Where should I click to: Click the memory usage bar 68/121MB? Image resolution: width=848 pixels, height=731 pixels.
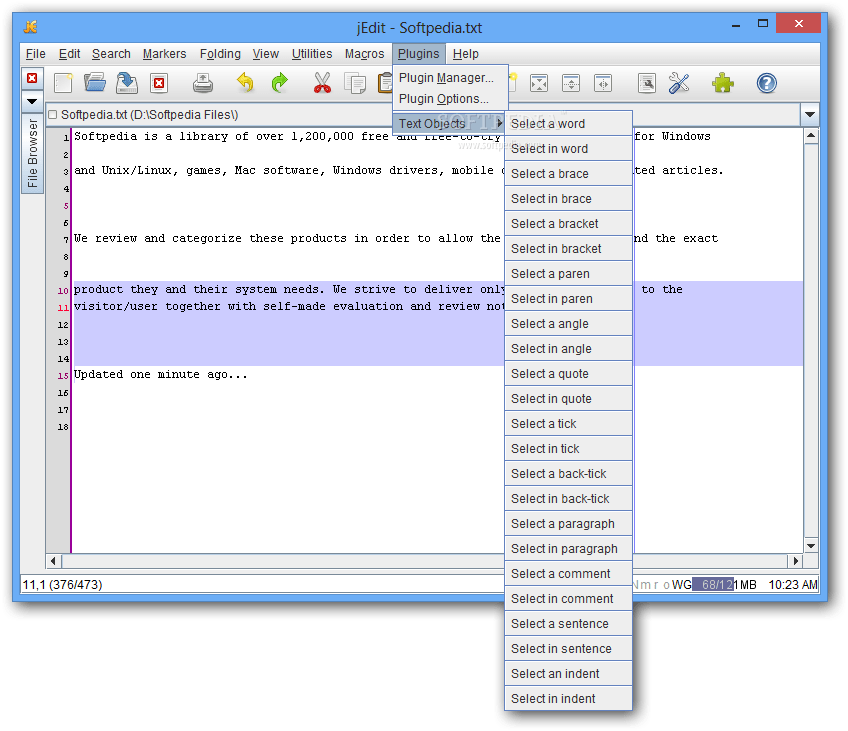pyautogui.click(x=724, y=584)
